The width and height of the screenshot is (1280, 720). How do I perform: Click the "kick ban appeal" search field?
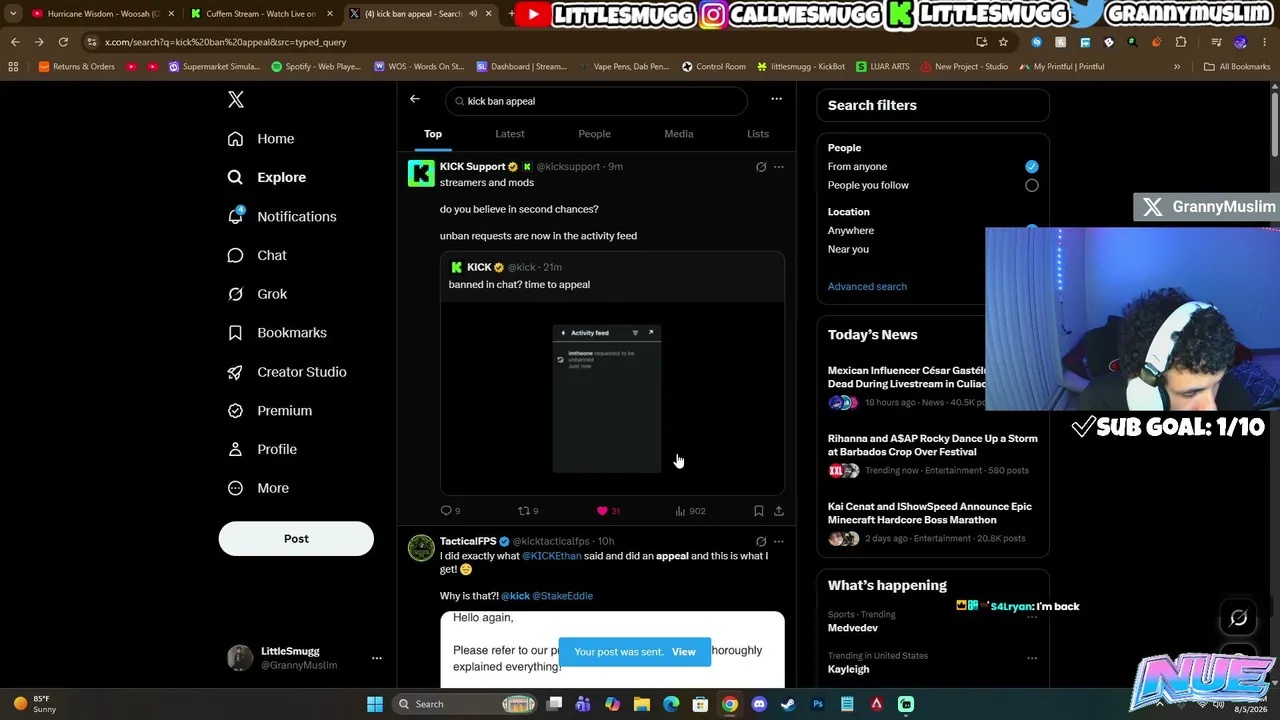pos(597,101)
